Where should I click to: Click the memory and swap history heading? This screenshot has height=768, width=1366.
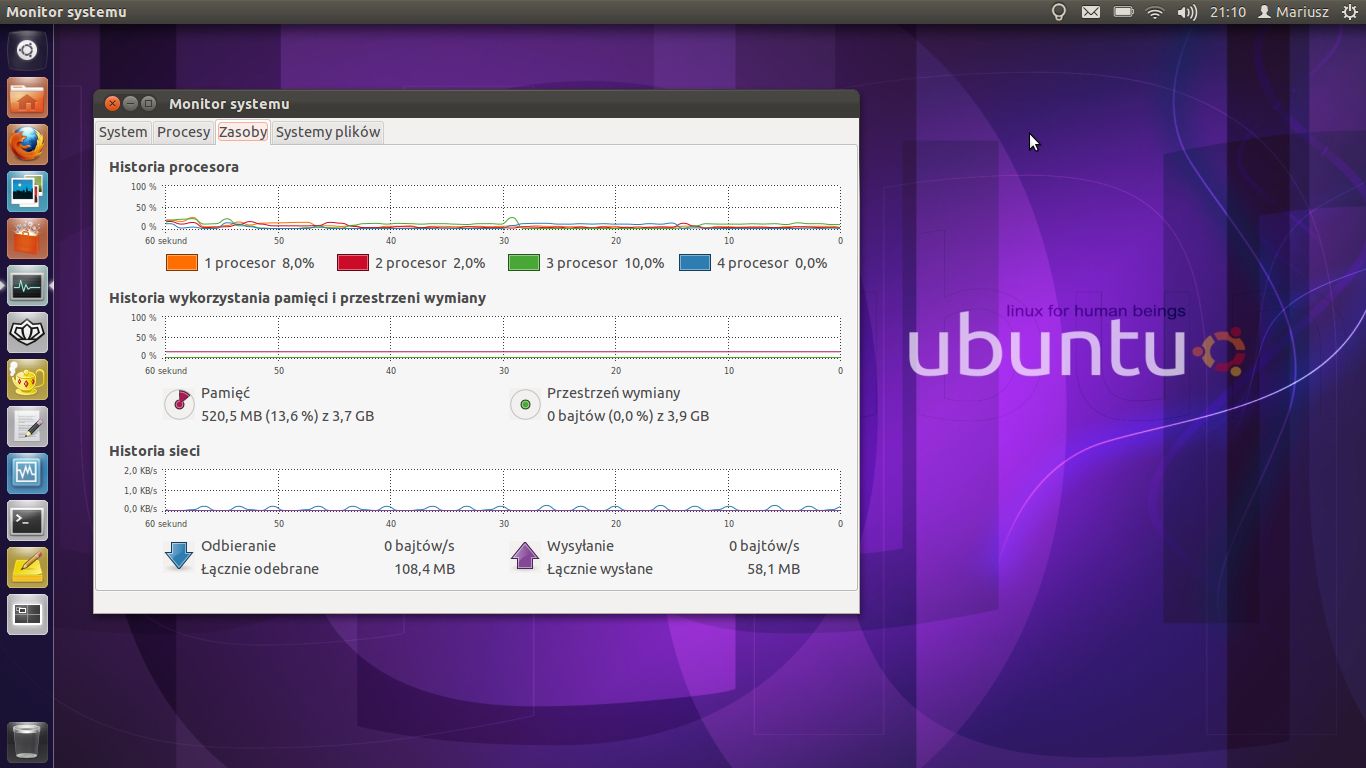pyautogui.click(x=298, y=298)
